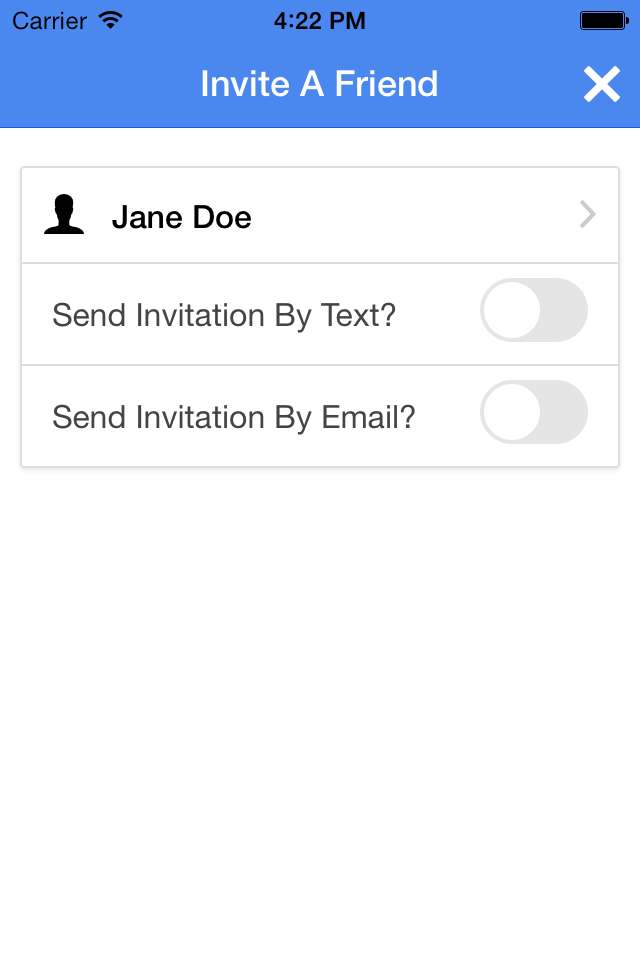Click gray track of the Text switch
Viewport: 640px width, 960px height.
click(x=565, y=310)
